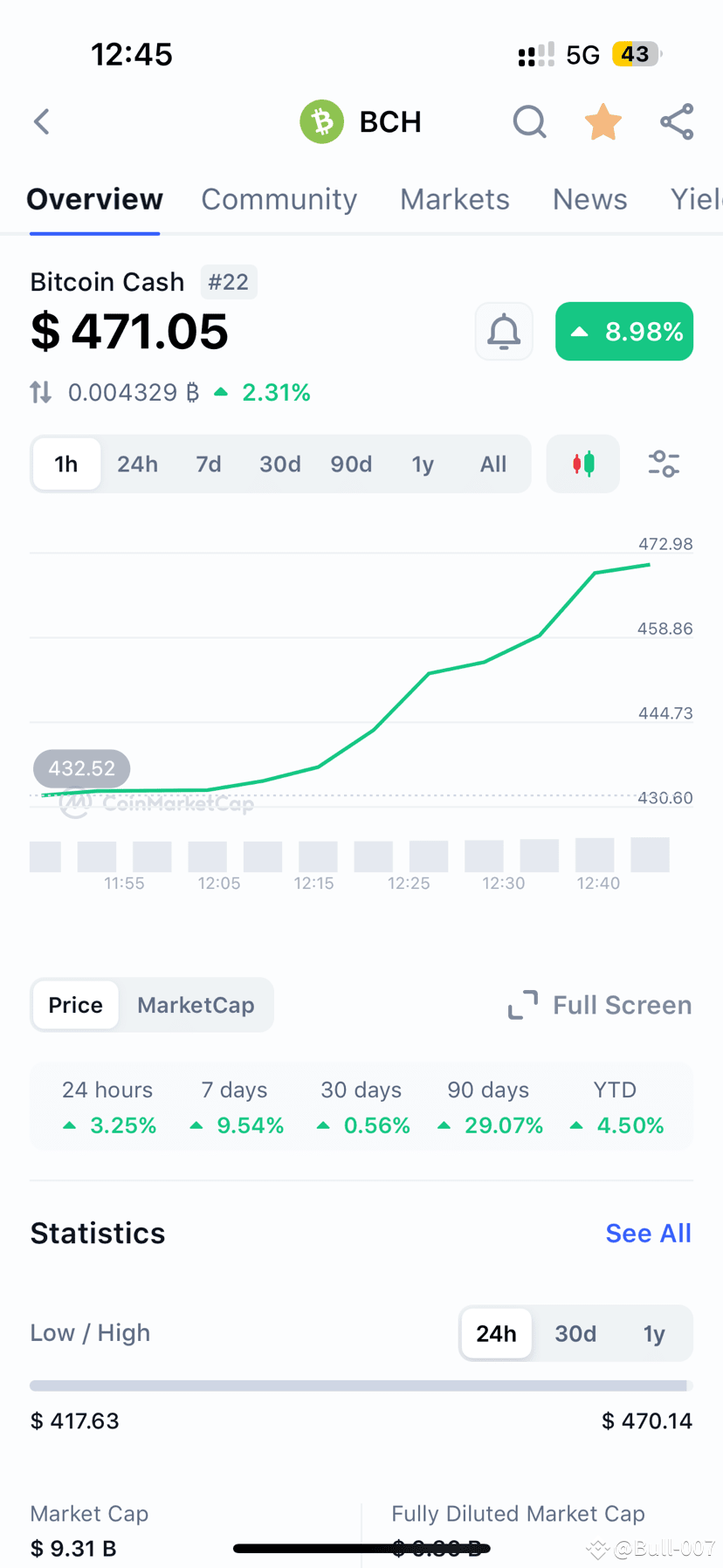The height and width of the screenshot is (1568, 723).
Task: Switch to the Community tab
Action: coord(279,200)
